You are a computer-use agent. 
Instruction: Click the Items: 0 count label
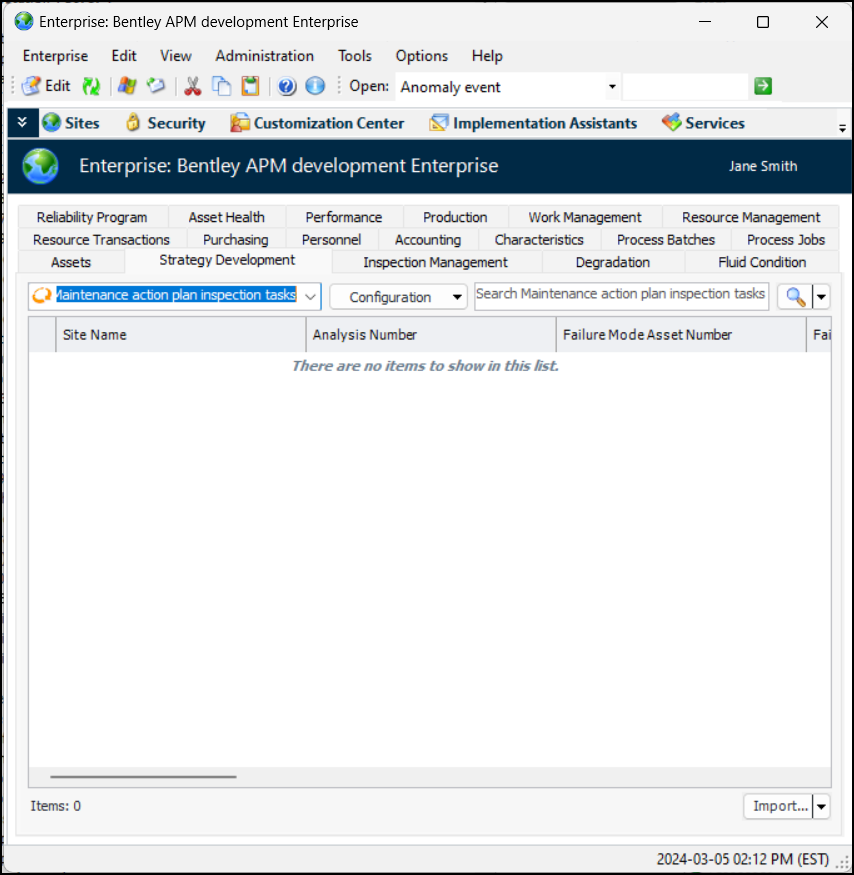click(55, 806)
